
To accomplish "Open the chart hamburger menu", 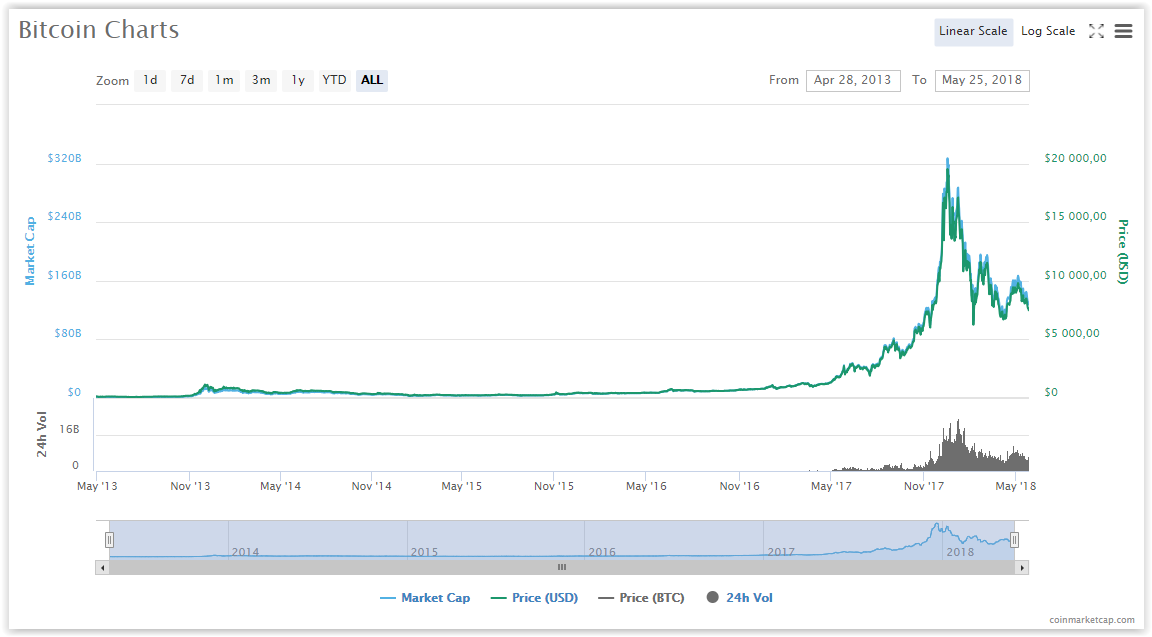I will tap(1123, 31).
